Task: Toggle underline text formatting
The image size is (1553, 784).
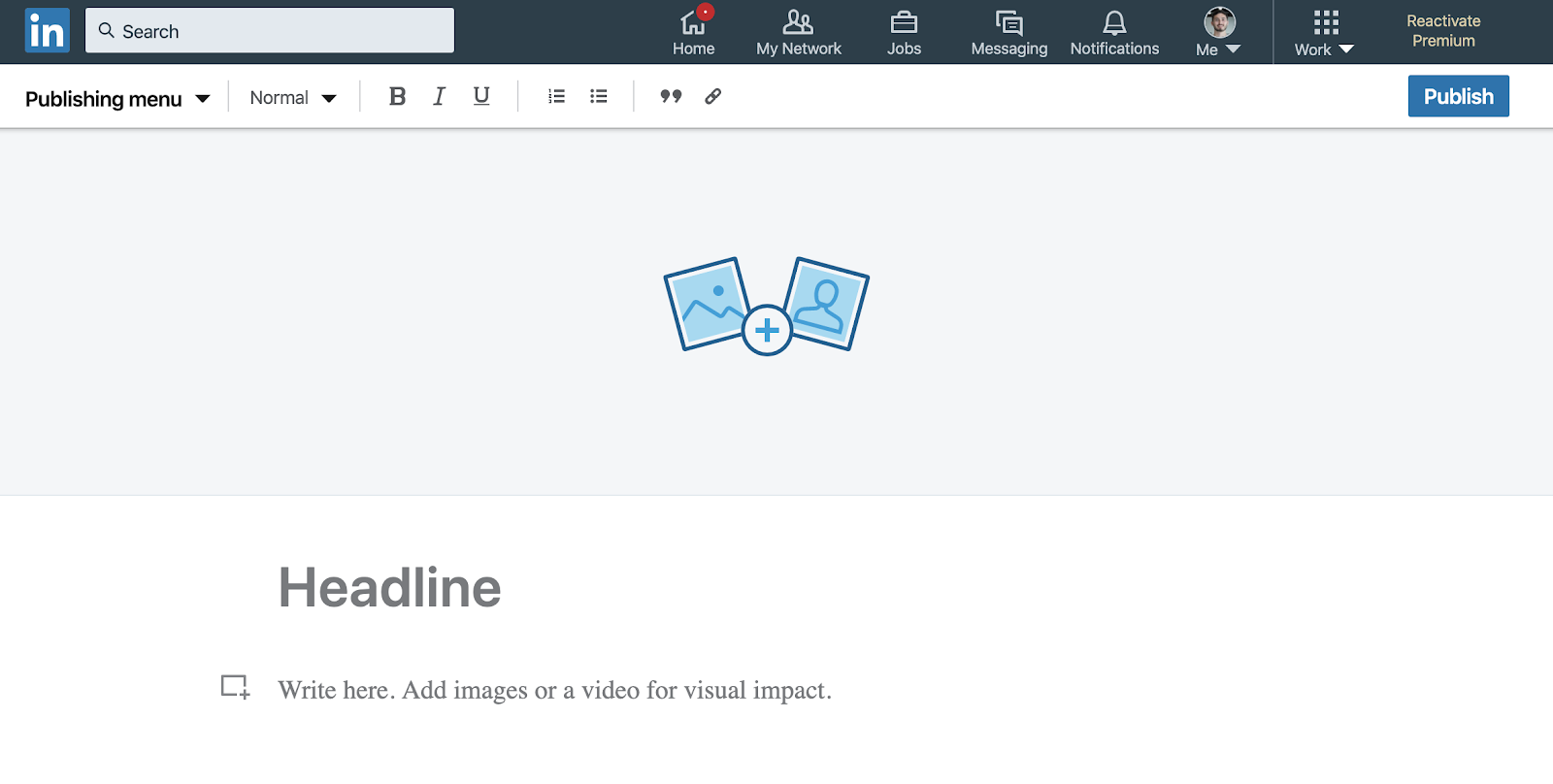Action: pos(481,96)
